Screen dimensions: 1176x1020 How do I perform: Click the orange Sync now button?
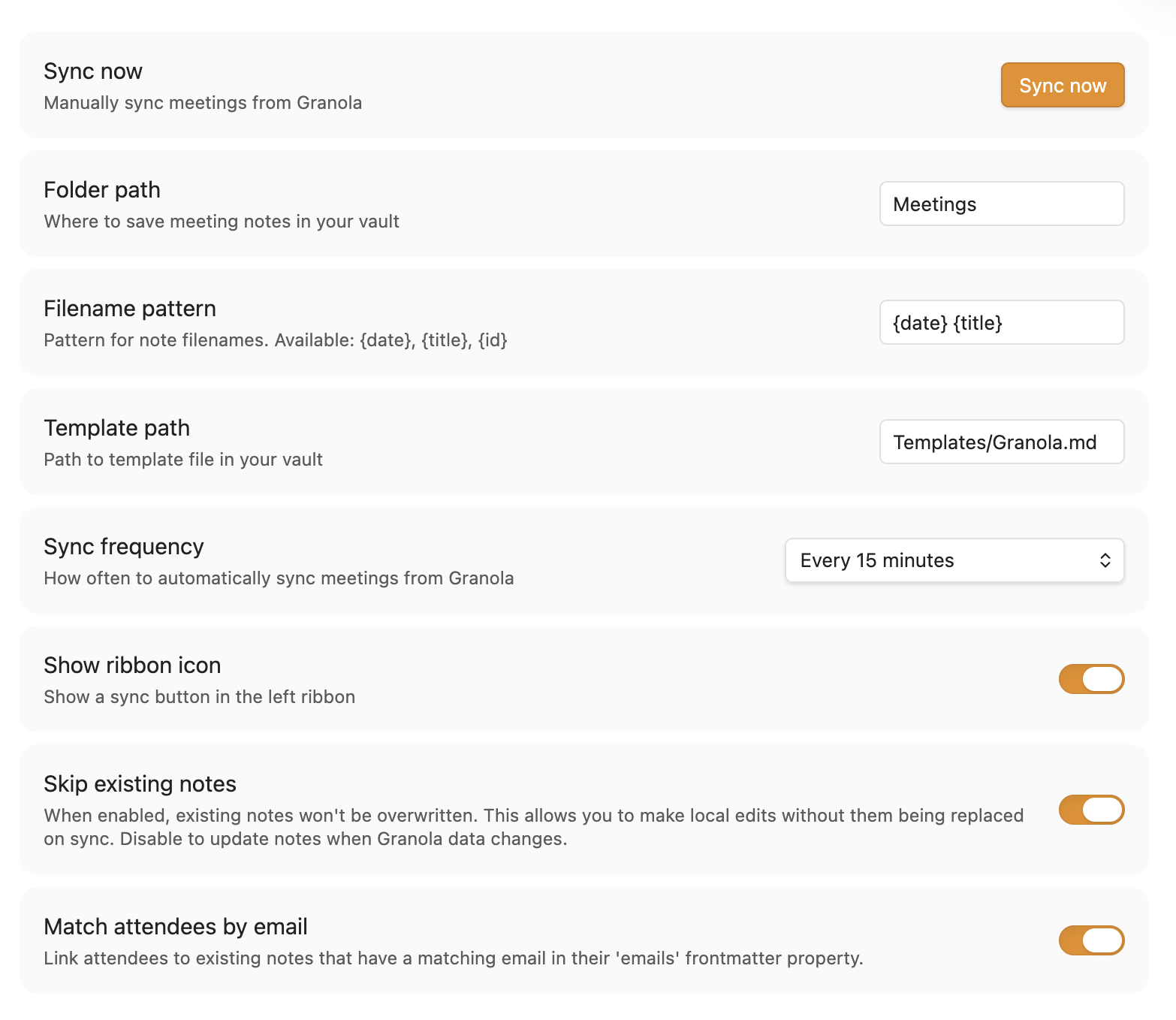point(1063,85)
